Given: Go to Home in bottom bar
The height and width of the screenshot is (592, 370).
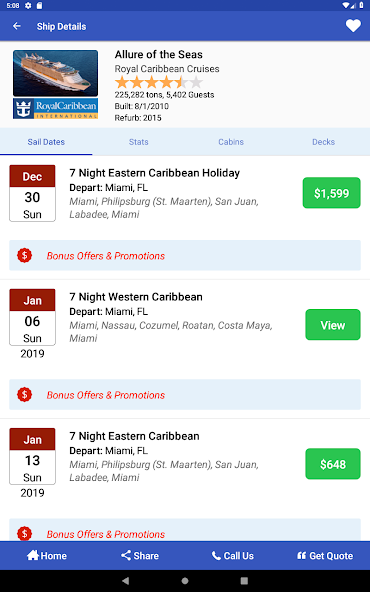Looking at the screenshot, I should 46,555.
